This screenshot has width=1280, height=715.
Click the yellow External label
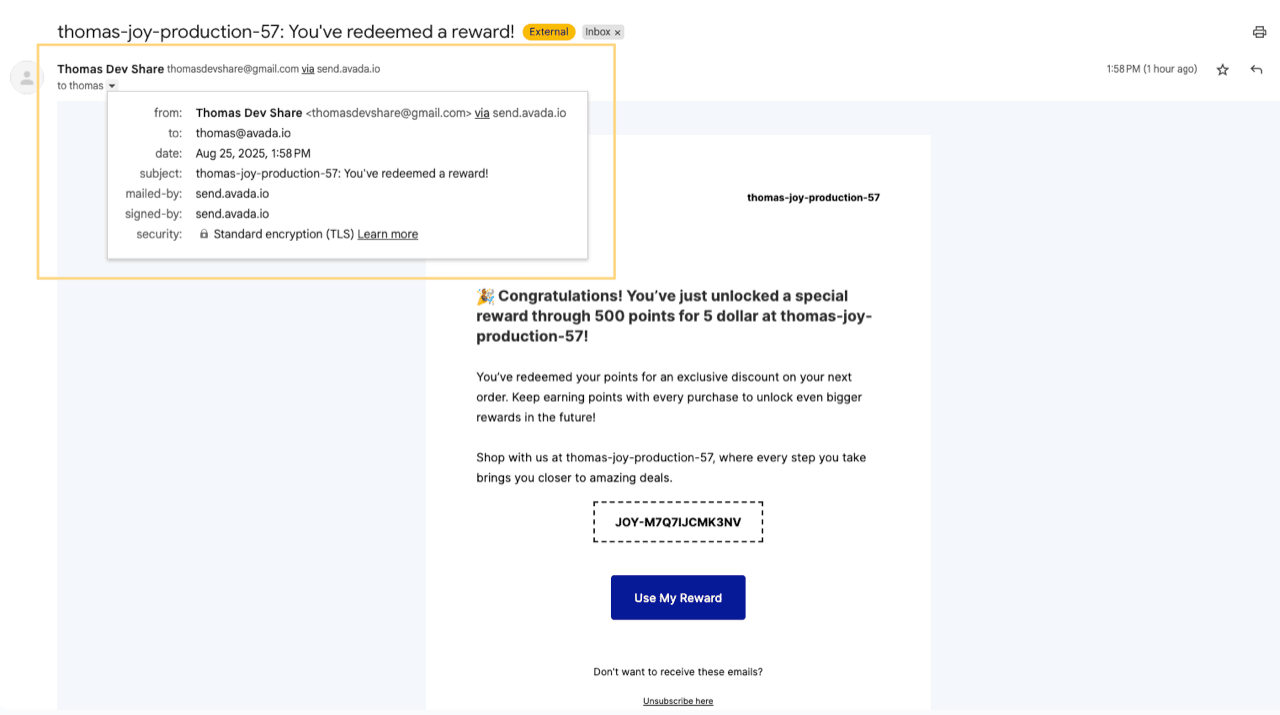click(x=549, y=32)
